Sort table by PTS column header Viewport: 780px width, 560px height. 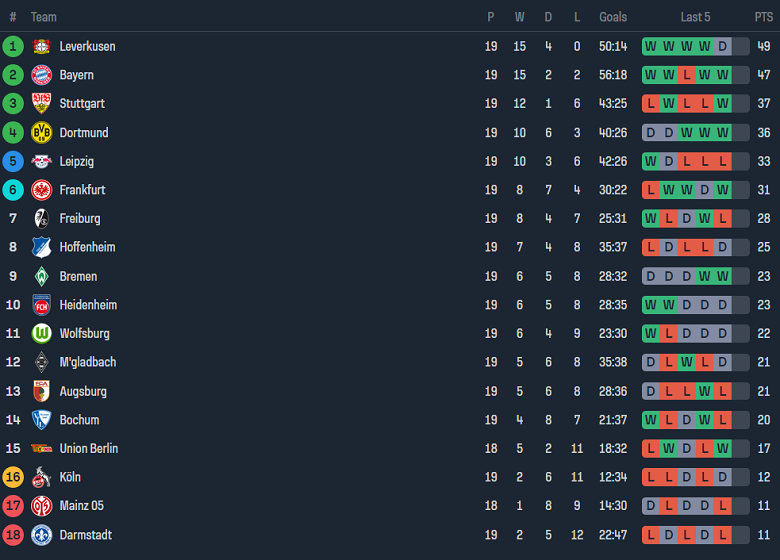764,17
